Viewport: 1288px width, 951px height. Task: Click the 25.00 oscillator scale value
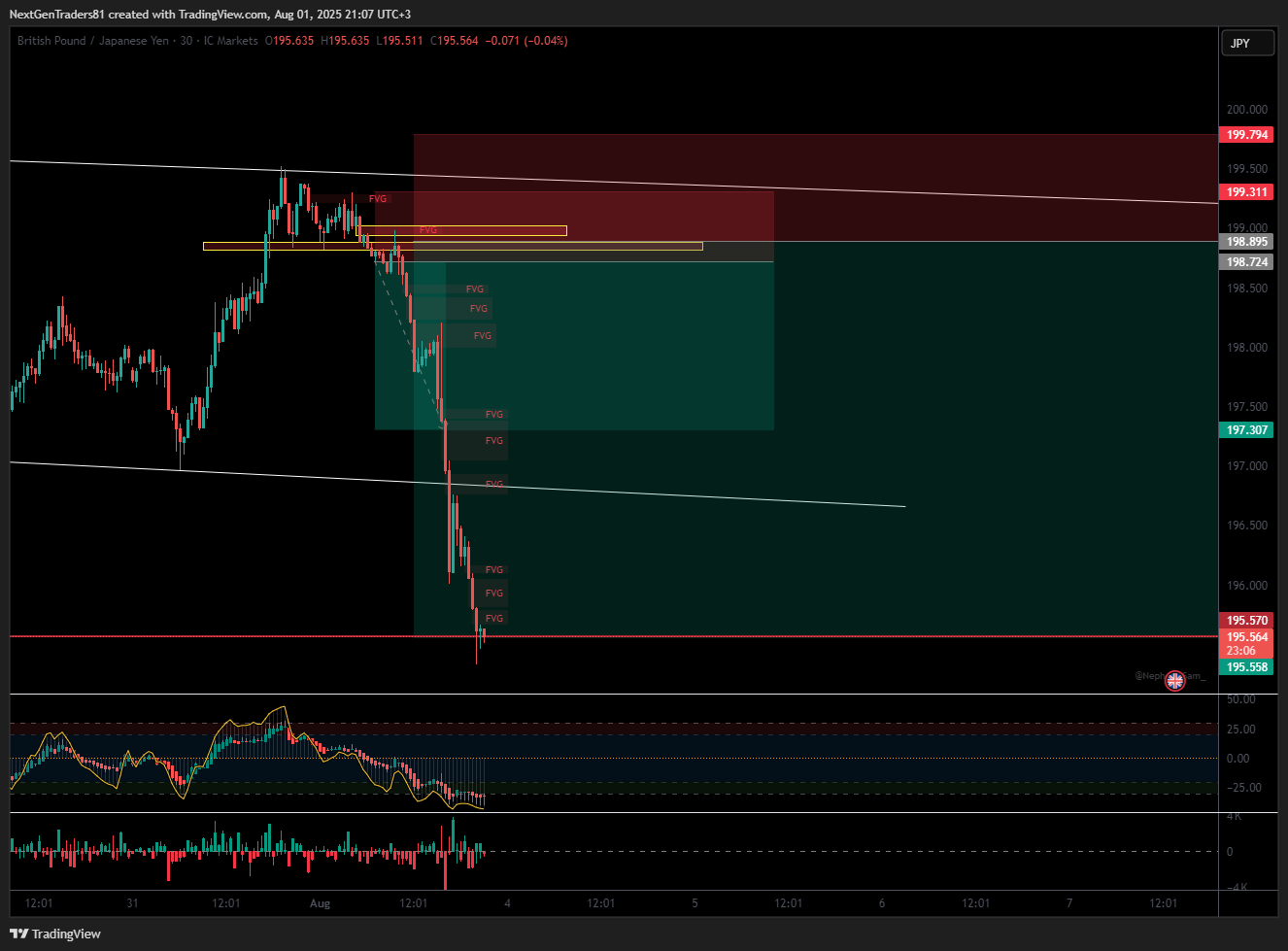tap(1241, 730)
